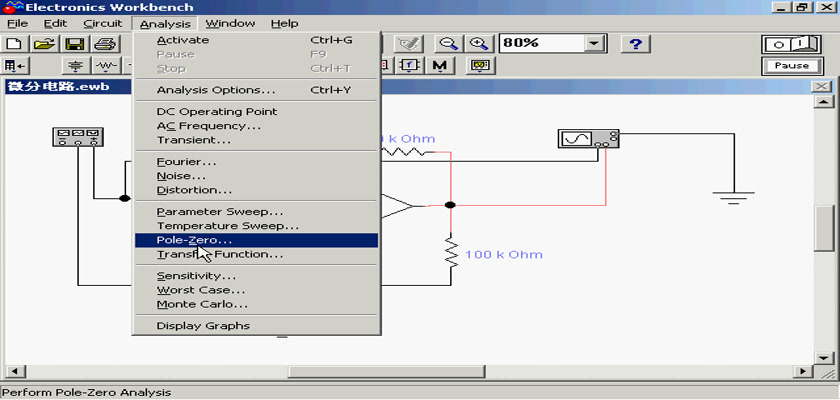The image size is (840, 400).
Task: Select Transfer Function analysis
Action: tap(257, 254)
